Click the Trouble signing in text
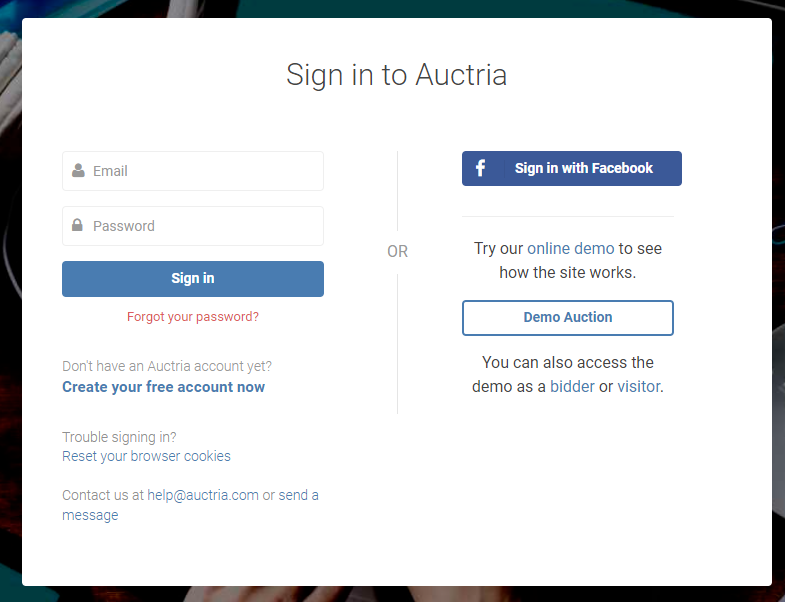785x602 pixels. tap(119, 437)
